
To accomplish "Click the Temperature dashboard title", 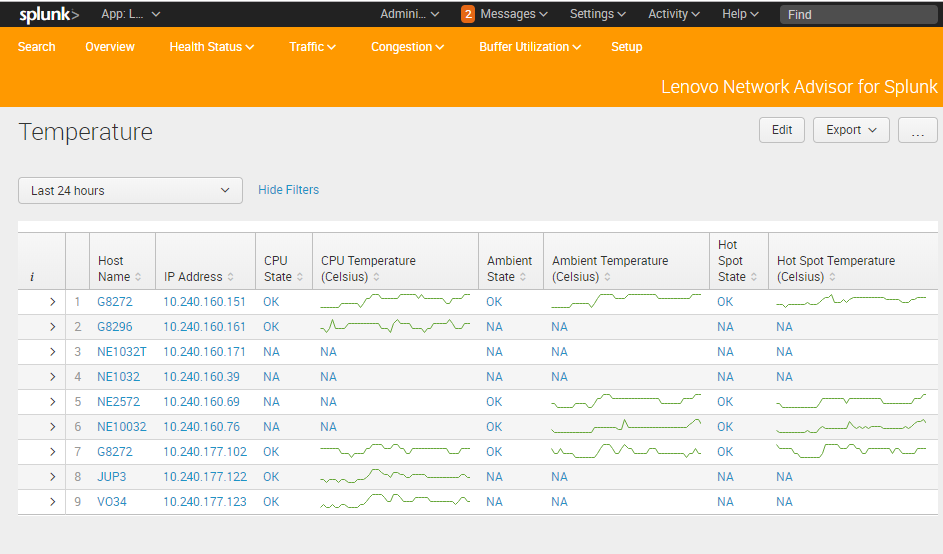I will (x=85, y=132).
